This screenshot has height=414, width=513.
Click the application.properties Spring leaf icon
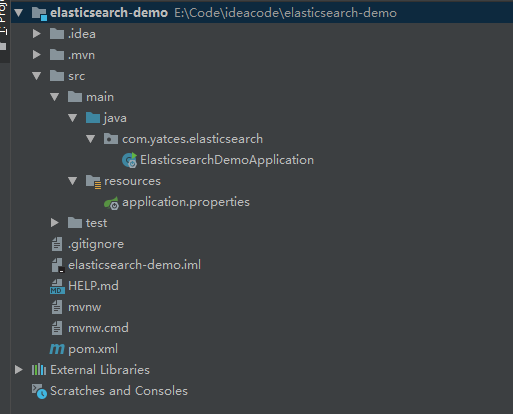111,203
